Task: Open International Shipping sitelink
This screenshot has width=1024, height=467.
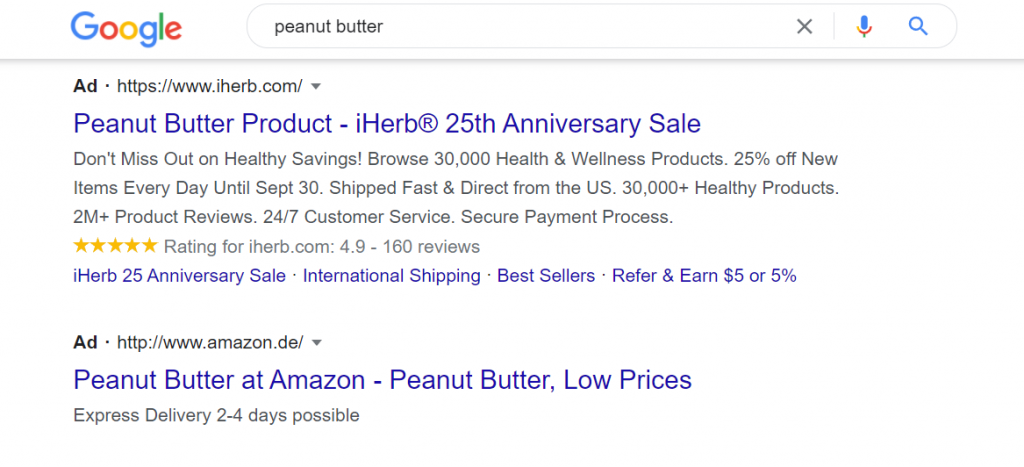Action: 392,276
